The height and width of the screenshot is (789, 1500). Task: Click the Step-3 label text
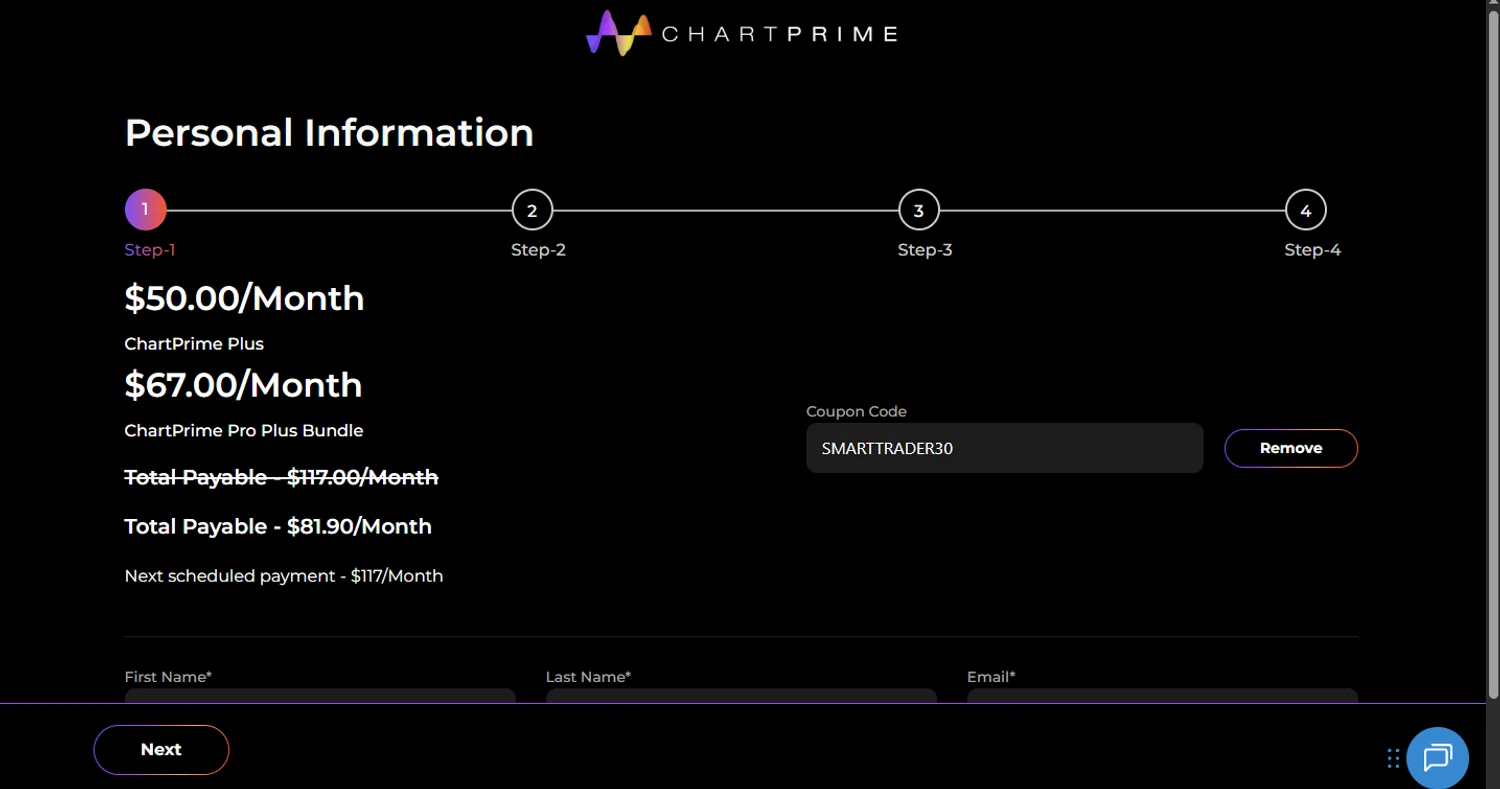click(x=925, y=250)
